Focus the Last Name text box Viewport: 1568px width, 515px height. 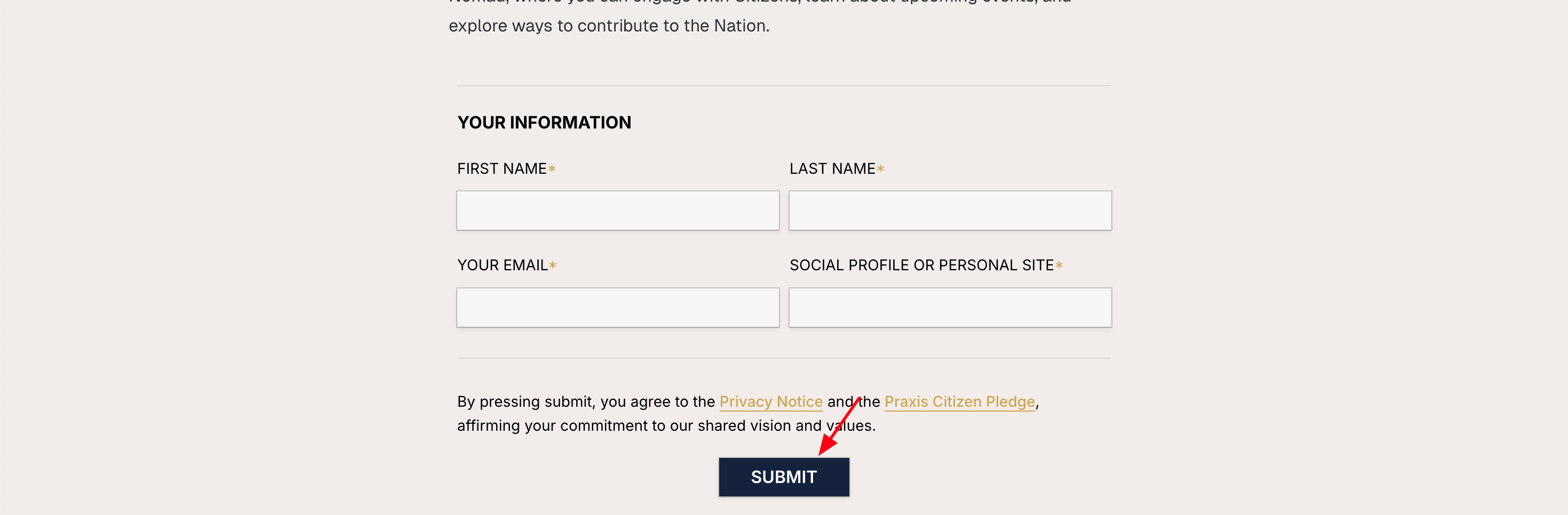coord(950,211)
